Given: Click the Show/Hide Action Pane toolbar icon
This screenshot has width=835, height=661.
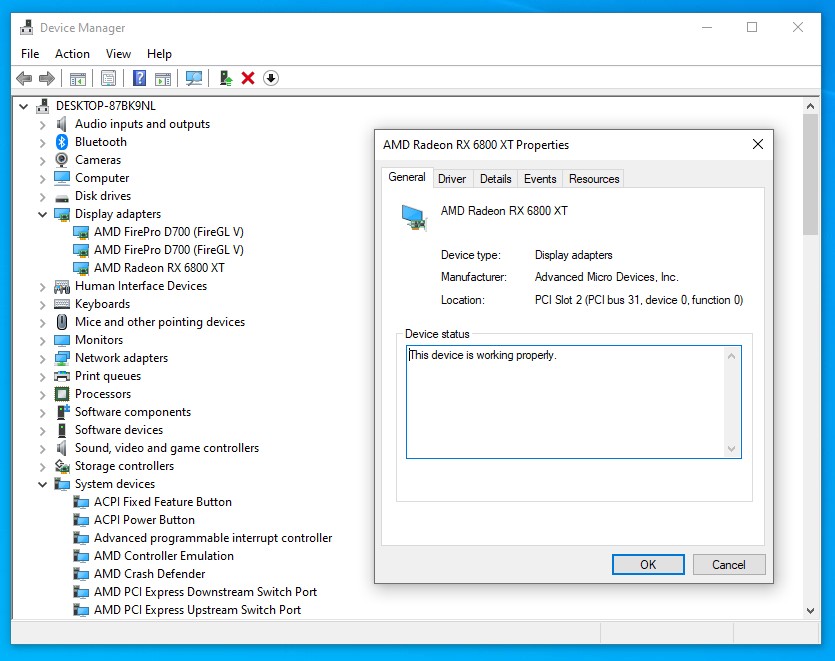Looking at the screenshot, I should 163,78.
